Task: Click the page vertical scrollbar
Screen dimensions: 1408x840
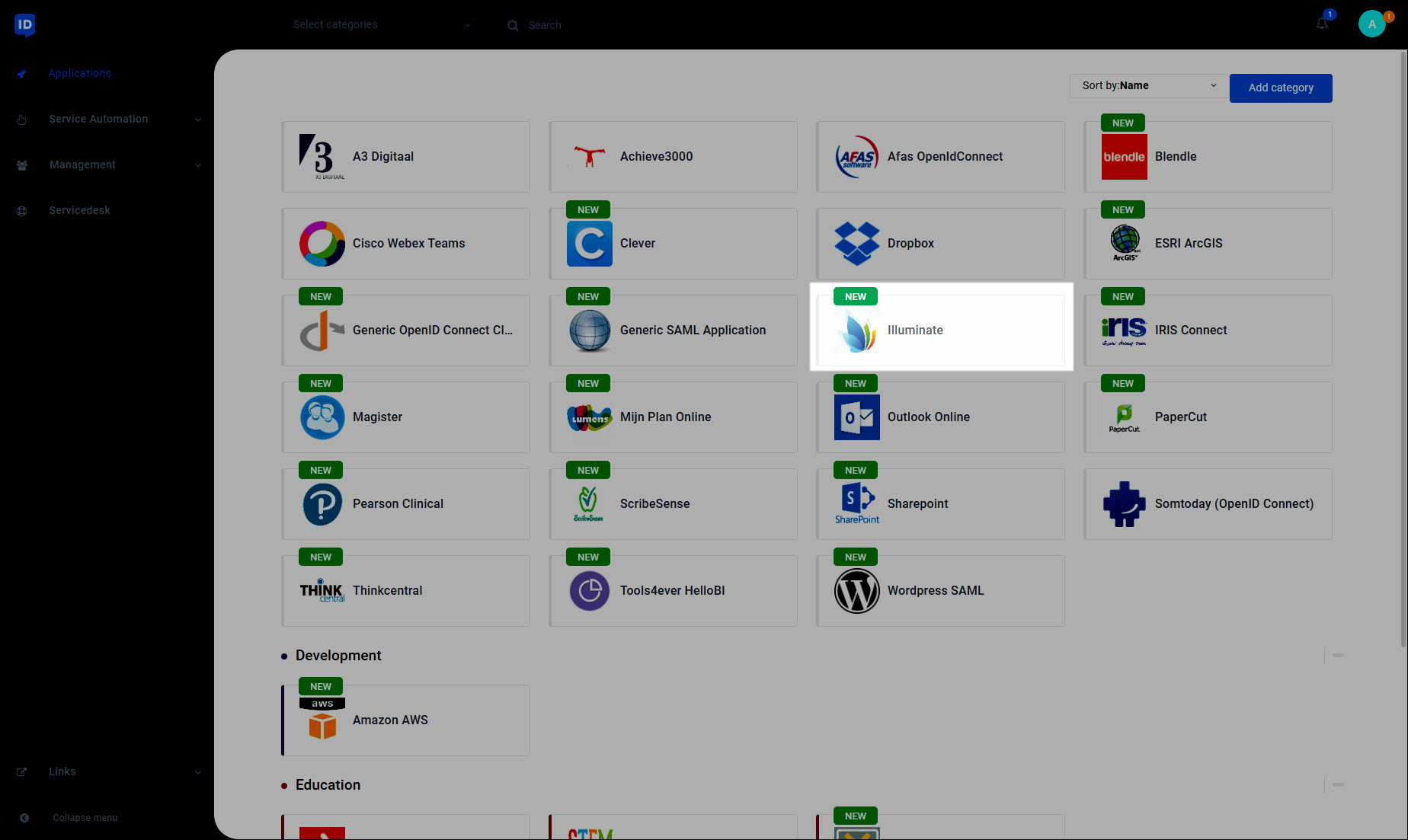Action: 1404,350
